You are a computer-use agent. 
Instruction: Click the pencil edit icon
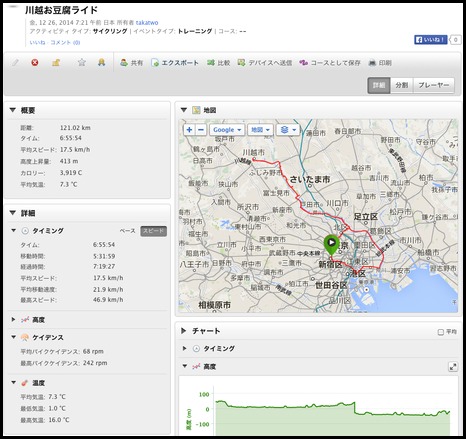pos(15,63)
